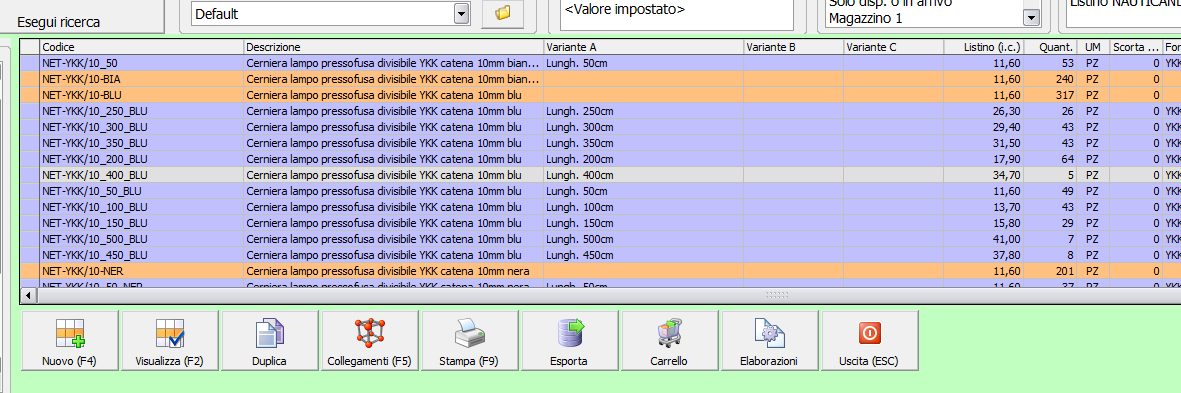This screenshot has width=1181, height=393.
Task: Click Lungh. 250cm variant cell
Action: 643,111
